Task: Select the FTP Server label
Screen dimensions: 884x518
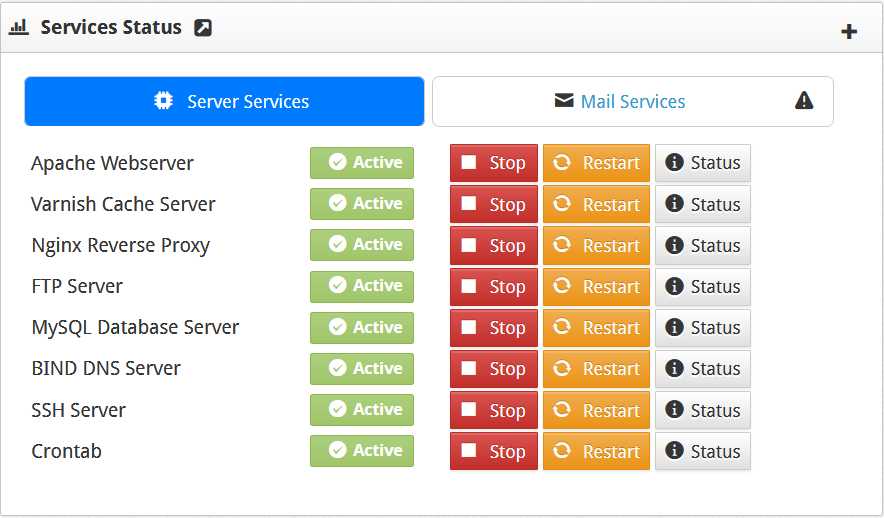Action: pyautogui.click(x=77, y=286)
